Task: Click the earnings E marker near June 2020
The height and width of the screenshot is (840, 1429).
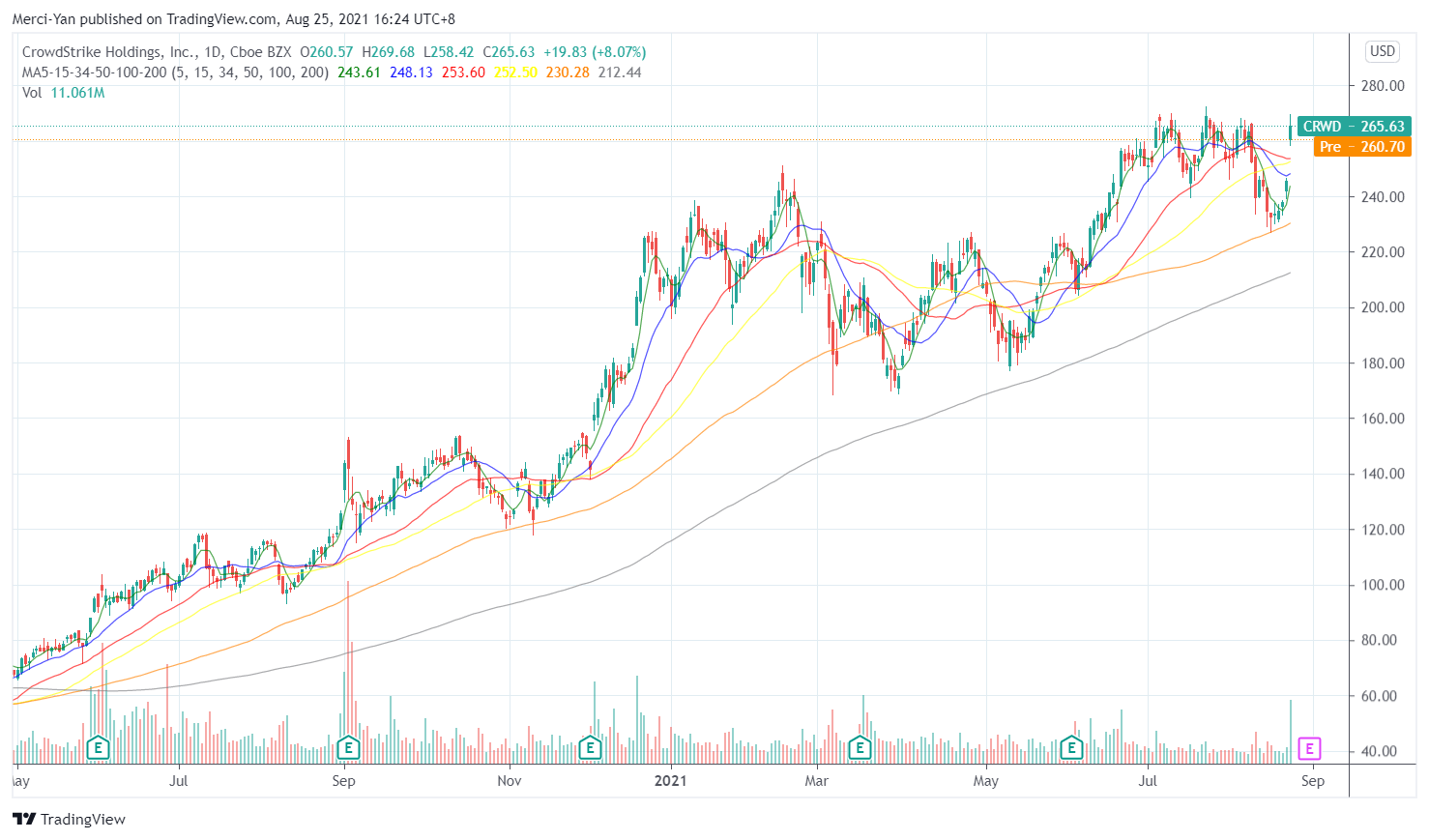Action: point(98,747)
